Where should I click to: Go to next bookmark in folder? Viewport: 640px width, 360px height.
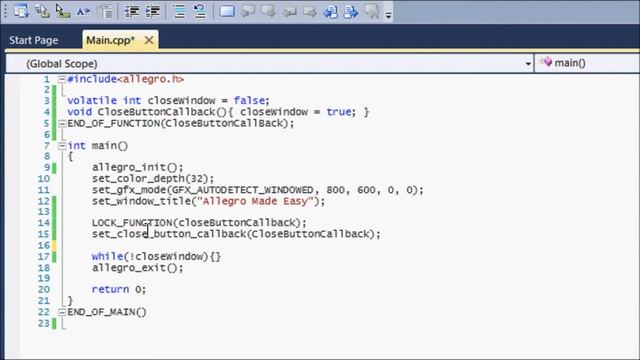(310, 11)
